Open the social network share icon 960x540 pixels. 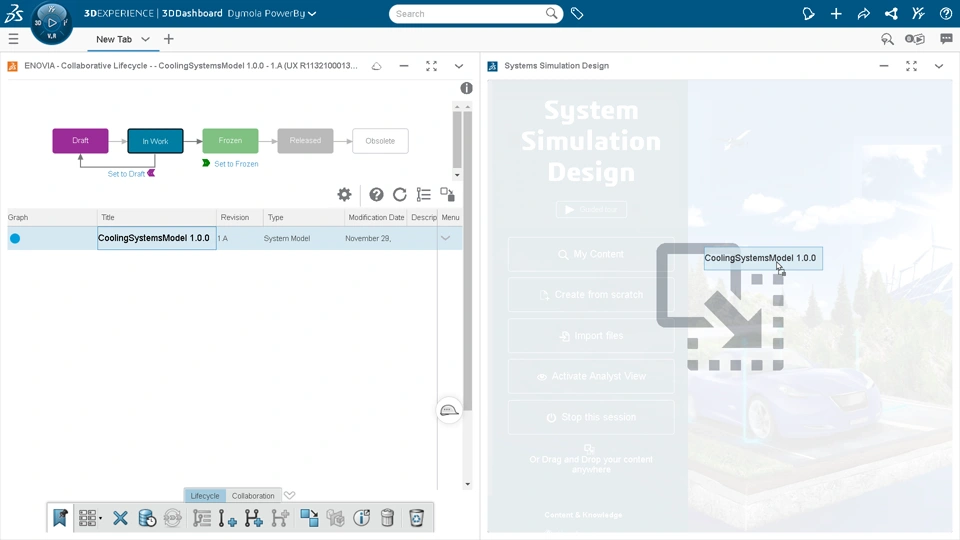tap(891, 13)
